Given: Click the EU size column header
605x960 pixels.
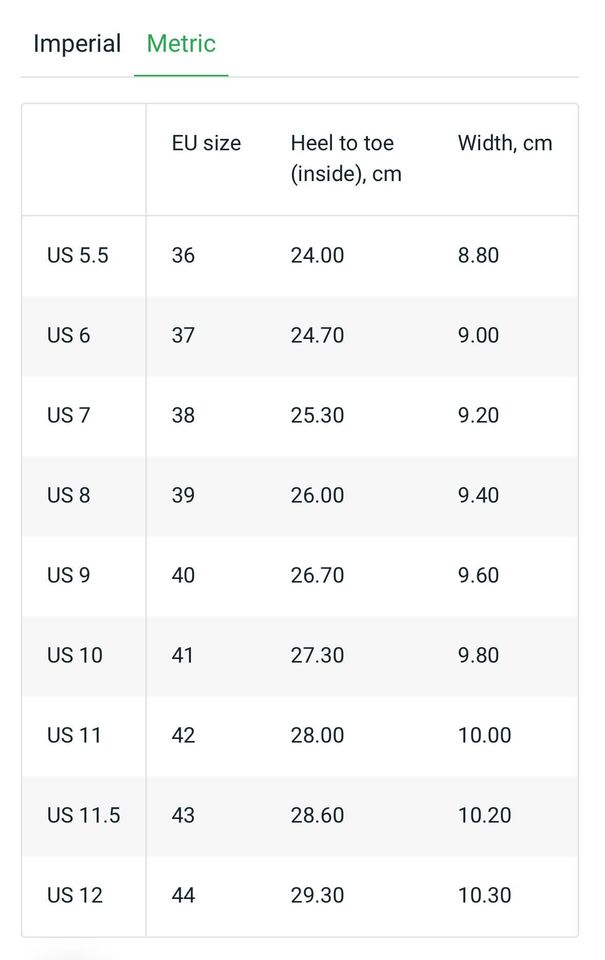Looking at the screenshot, I should coord(206,143).
